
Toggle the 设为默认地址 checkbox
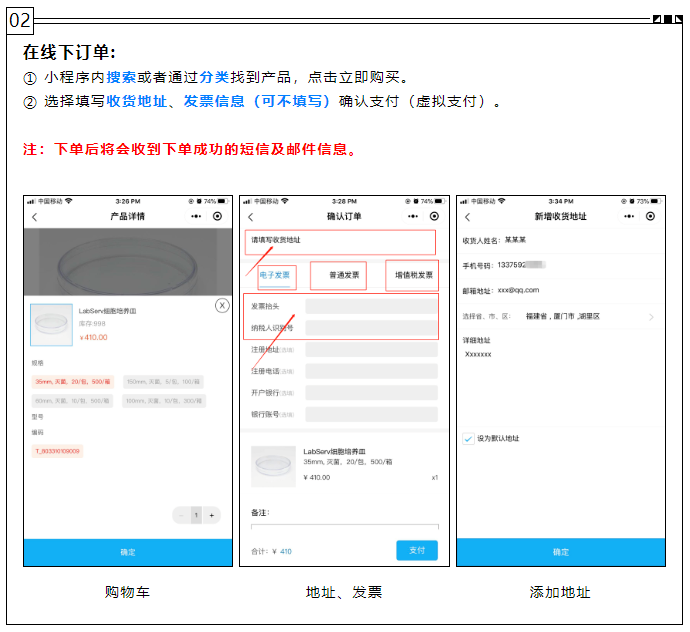click(x=468, y=439)
